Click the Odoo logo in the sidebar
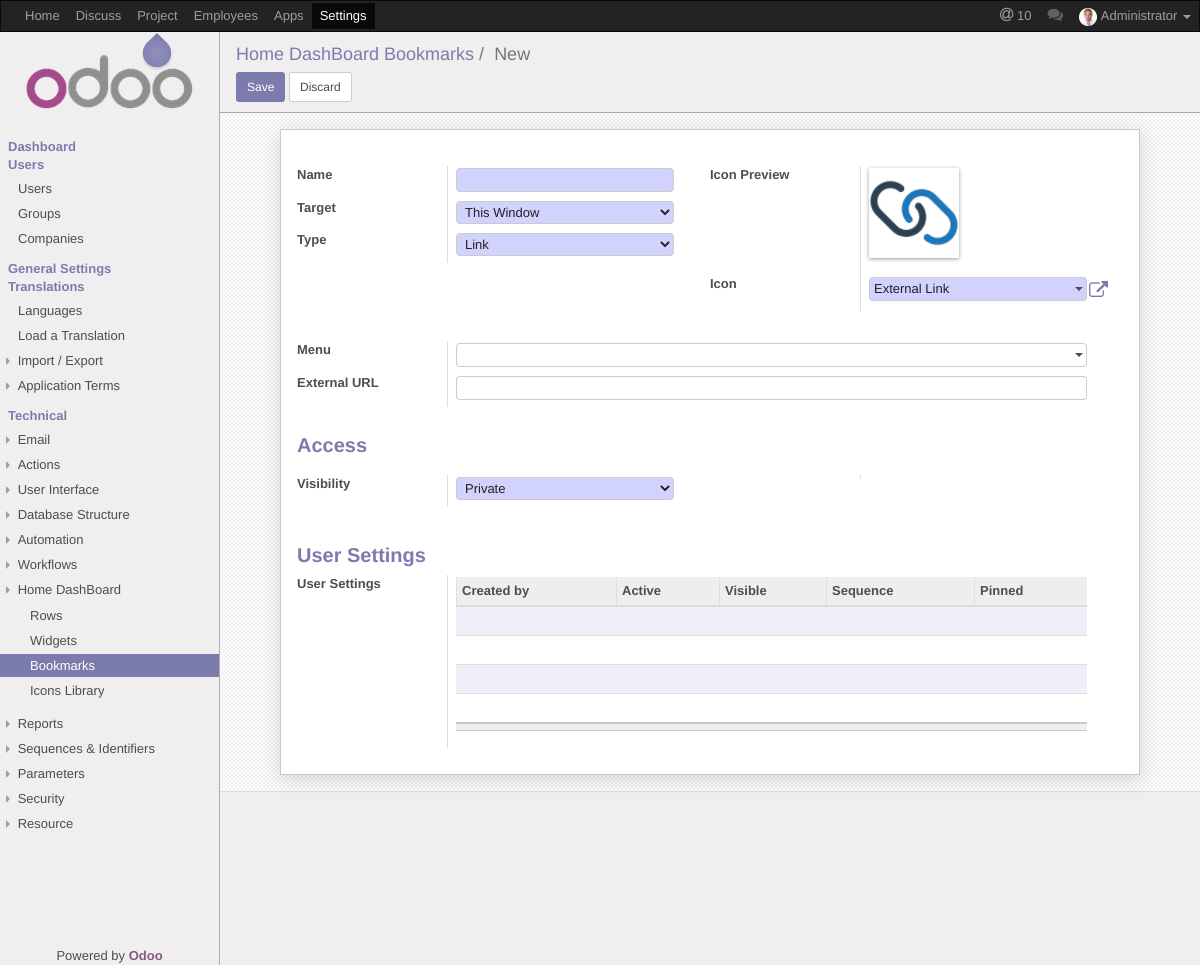 tap(109, 72)
